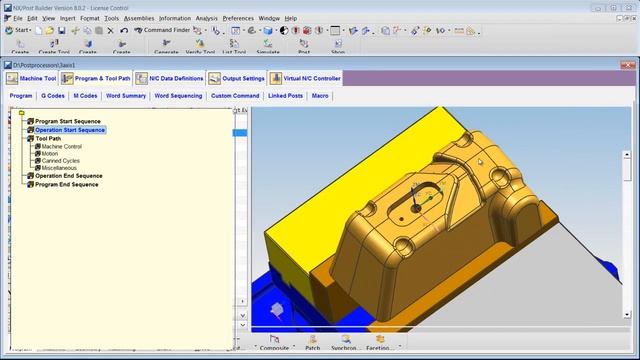Image resolution: width=640 pixels, height=360 pixels.
Task: Click the Simulate icon
Action: pyautogui.click(x=268, y=46)
